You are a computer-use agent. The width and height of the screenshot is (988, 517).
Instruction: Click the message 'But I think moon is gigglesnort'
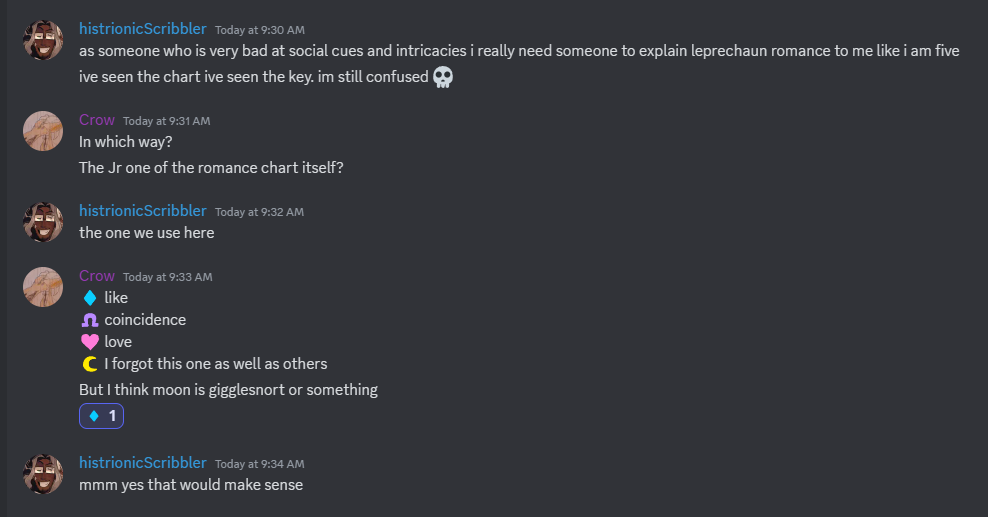[x=228, y=389]
